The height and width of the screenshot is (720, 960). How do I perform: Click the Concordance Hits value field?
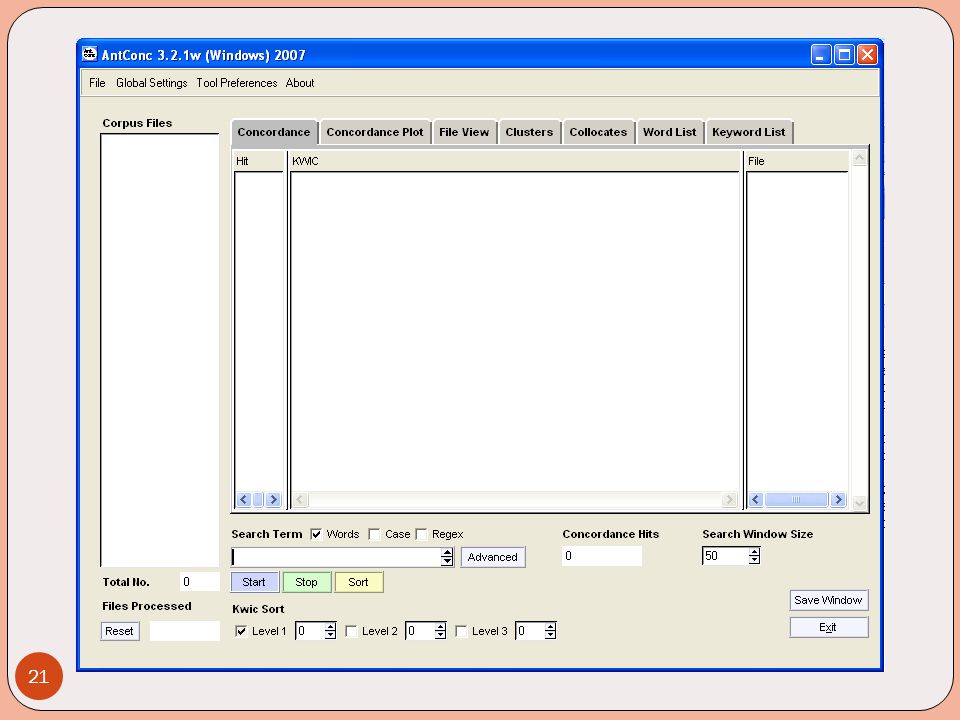[602, 556]
